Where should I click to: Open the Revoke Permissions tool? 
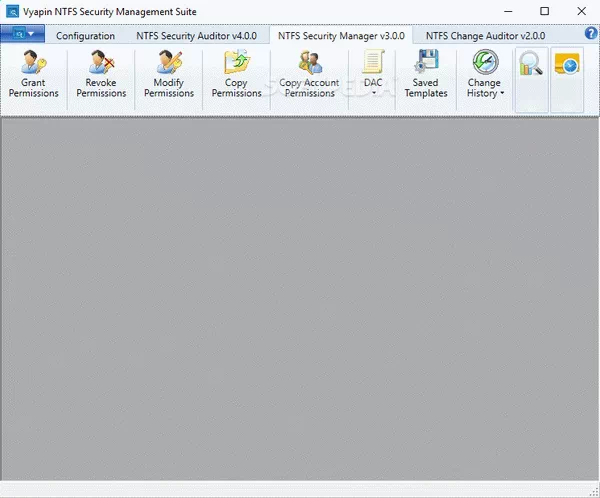coord(101,75)
